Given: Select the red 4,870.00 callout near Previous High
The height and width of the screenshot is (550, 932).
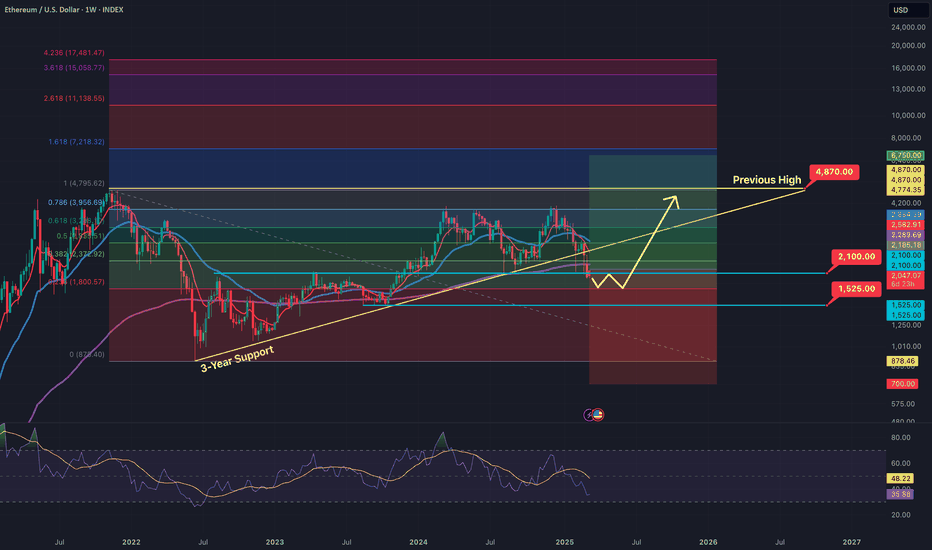Looking at the screenshot, I should [x=834, y=172].
